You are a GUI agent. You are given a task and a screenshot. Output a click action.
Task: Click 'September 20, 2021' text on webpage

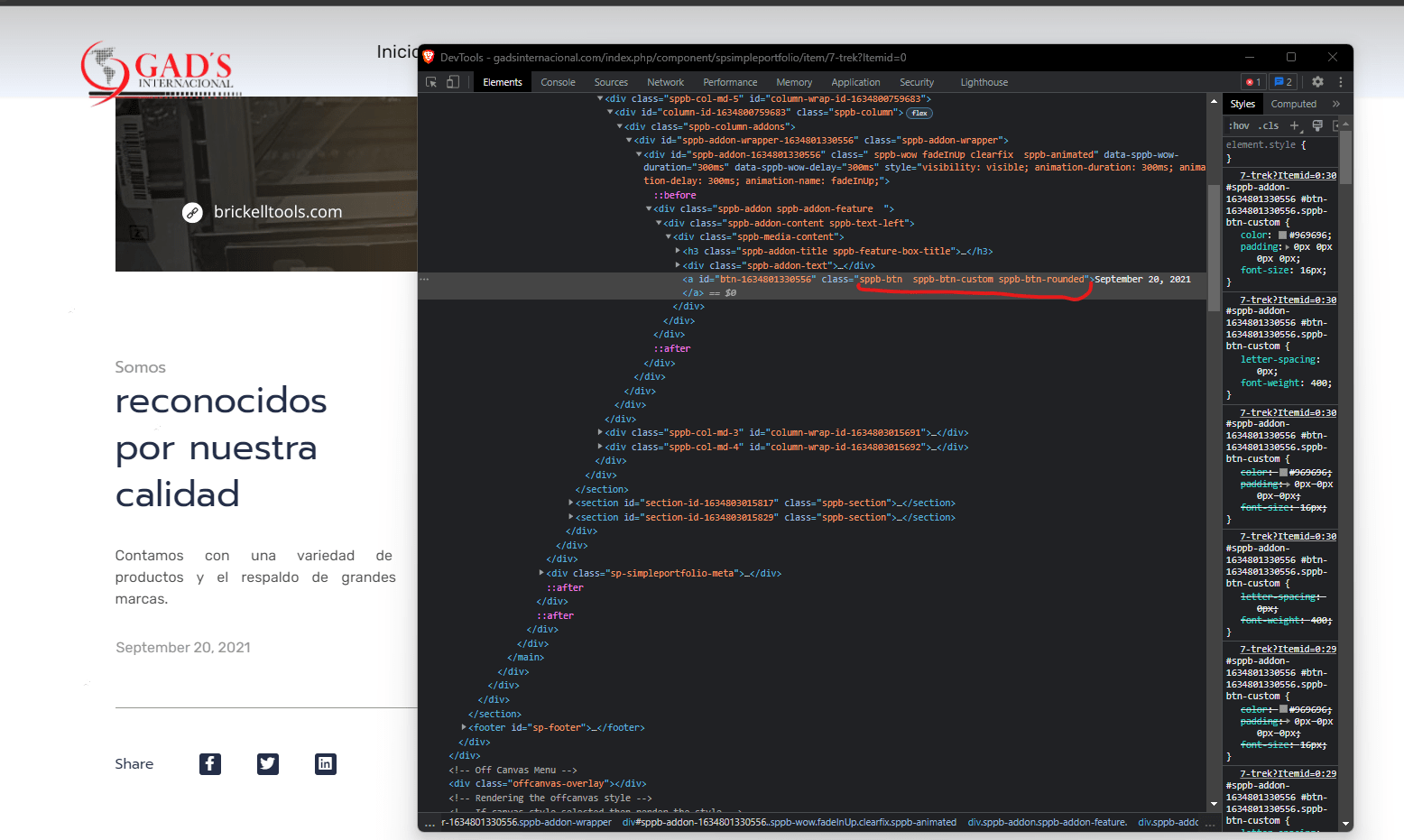[183, 648]
